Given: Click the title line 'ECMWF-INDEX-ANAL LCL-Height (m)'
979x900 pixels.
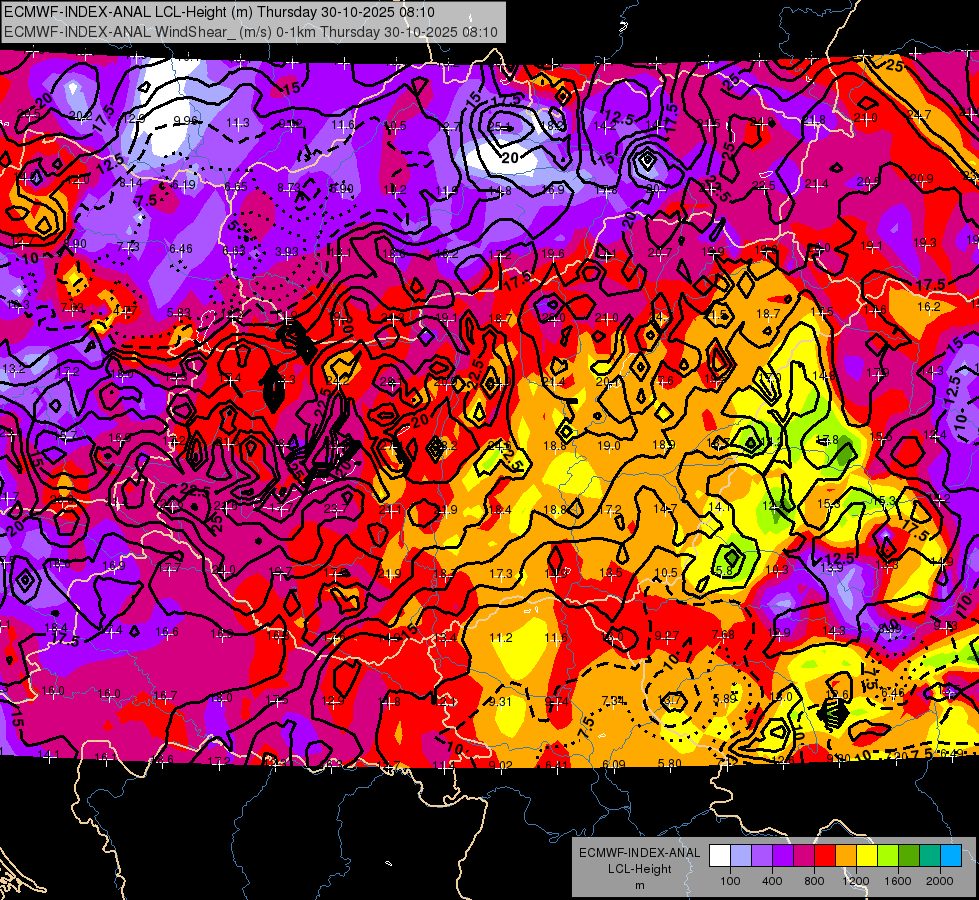Looking at the screenshot, I should click(129, 12).
